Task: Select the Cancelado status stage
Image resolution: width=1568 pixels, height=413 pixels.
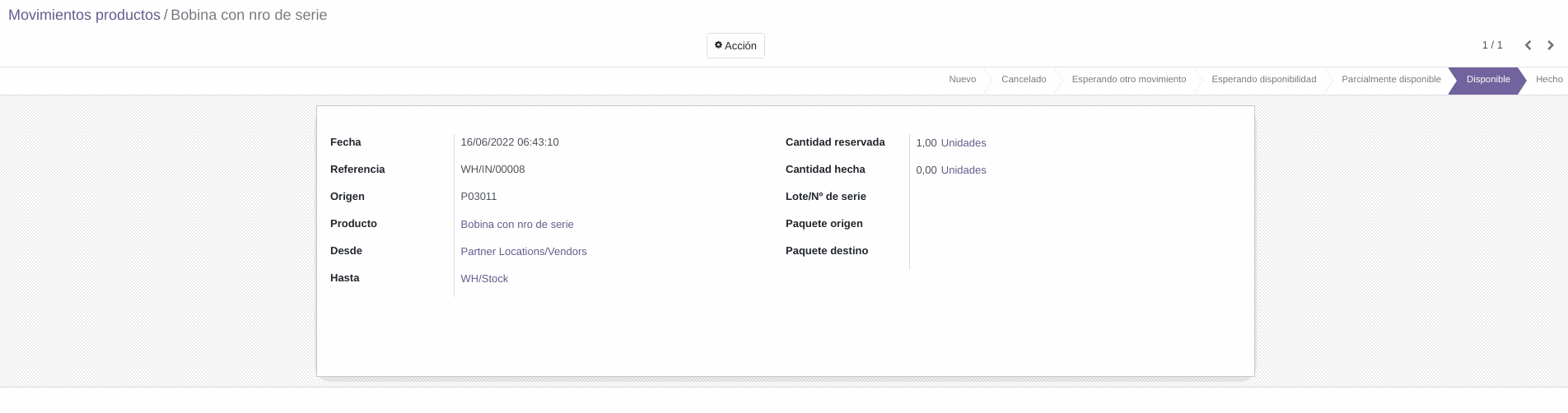Action: [x=1024, y=80]
